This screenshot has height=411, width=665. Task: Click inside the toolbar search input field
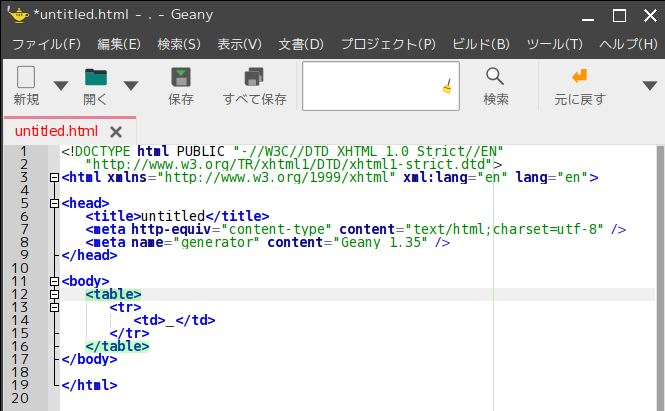370,86
